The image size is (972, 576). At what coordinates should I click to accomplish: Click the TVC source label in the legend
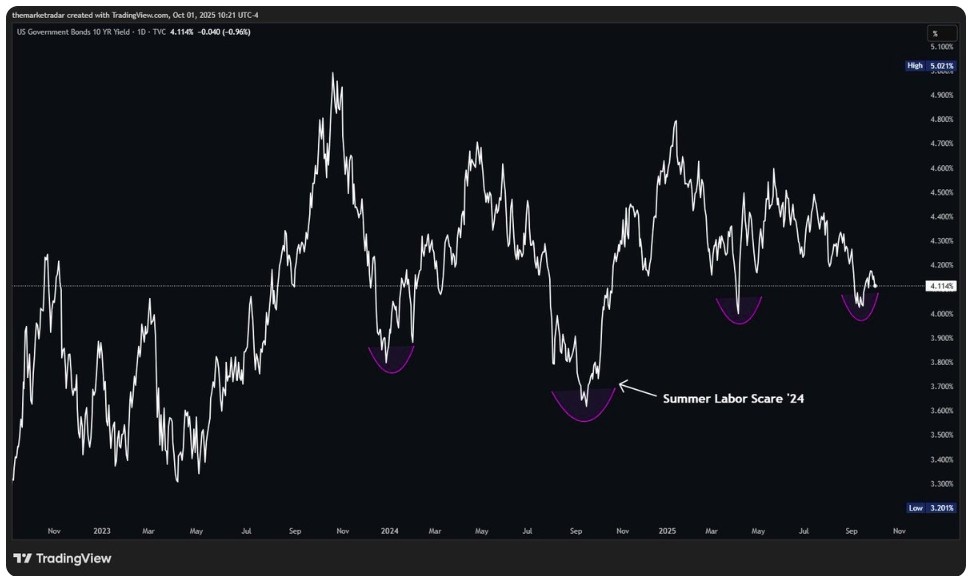pyautogui.click(x=159, y=32)
